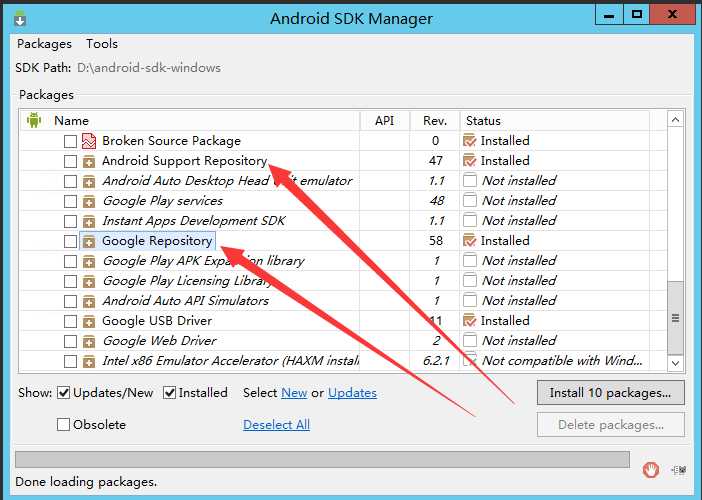
Task: Click the Android Auto API Simulators icon
Action: [89, 301]
